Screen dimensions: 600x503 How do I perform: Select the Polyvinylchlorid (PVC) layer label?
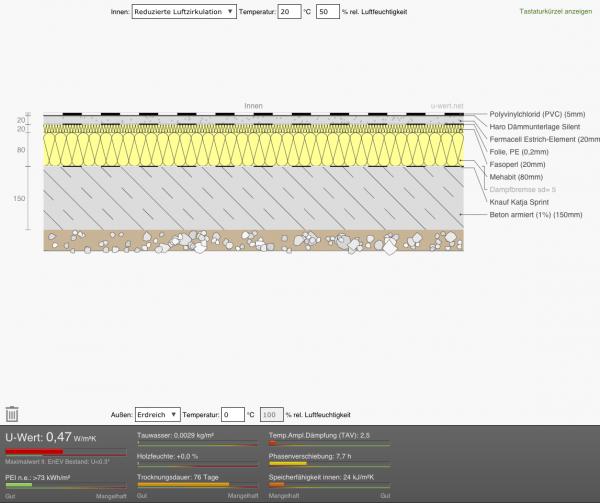534,115
